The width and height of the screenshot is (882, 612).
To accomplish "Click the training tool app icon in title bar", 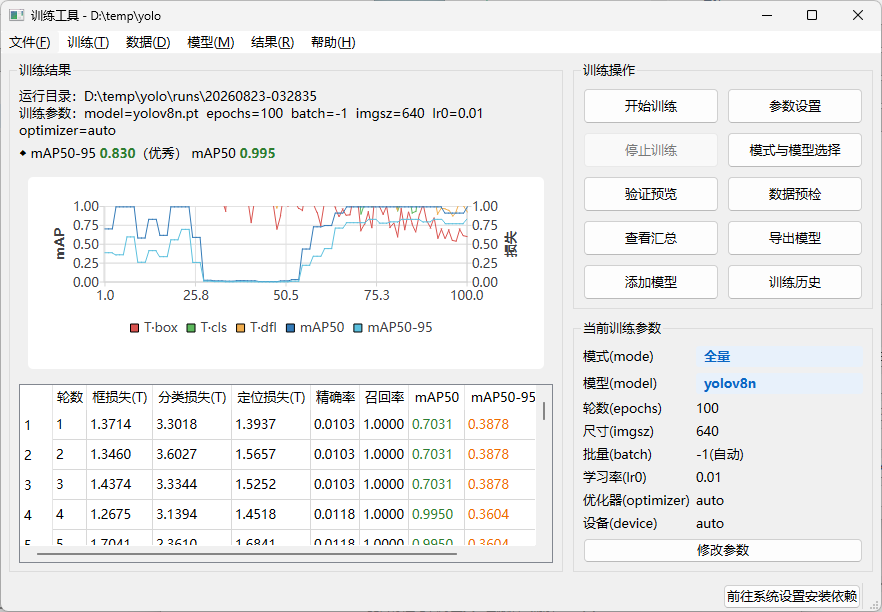I will [x=17, y=15].
